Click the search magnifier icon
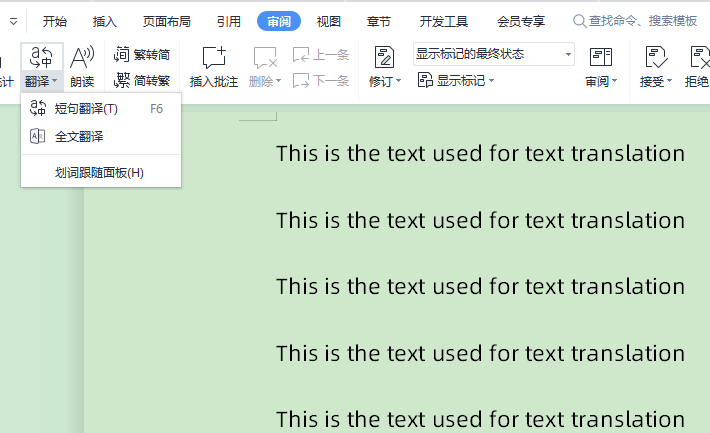Image resolution: width=710 pixels, height=433 pixels. (x=580, y=21)
